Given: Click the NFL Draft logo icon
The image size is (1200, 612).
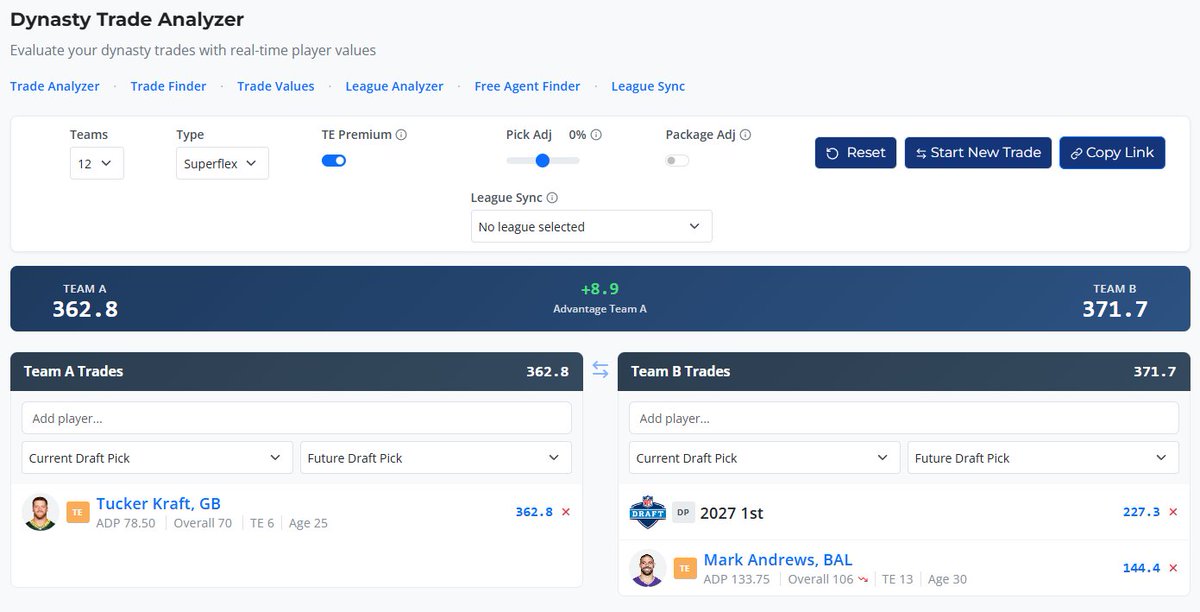Looking at the screenshot, I should [x=648, y=512].
